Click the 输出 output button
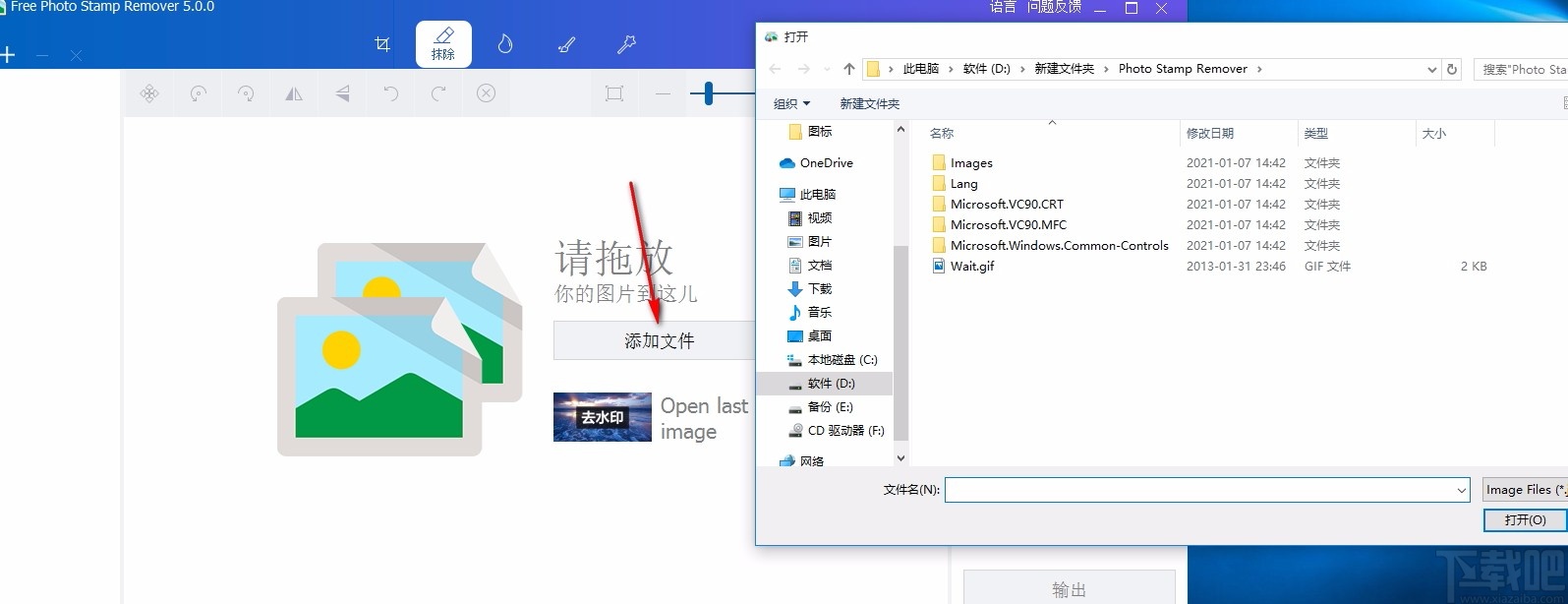The height and width of the screenshot is (604, 1568). coord(1070,588)
